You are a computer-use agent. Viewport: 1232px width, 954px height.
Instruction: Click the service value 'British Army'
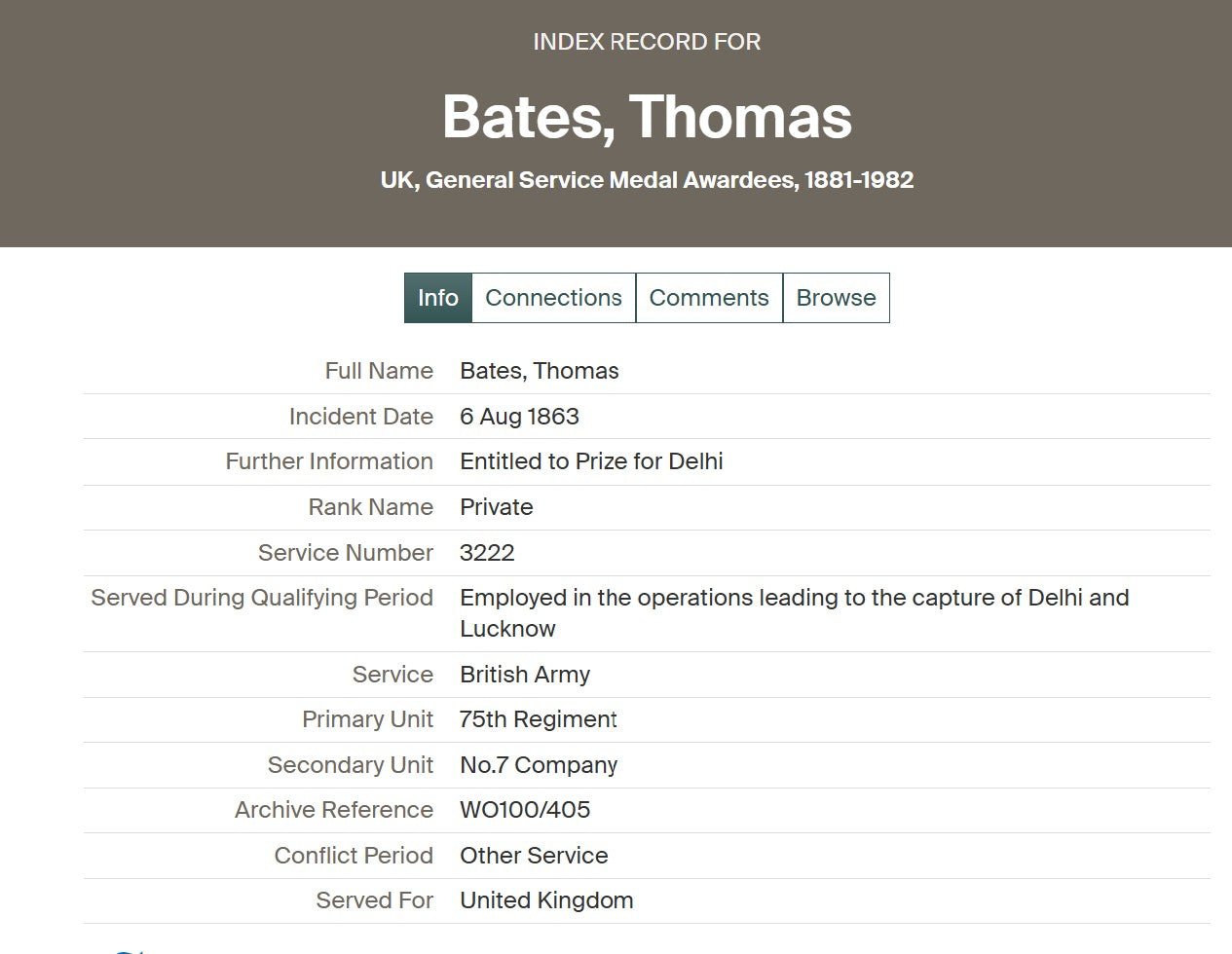pos(524,675)
